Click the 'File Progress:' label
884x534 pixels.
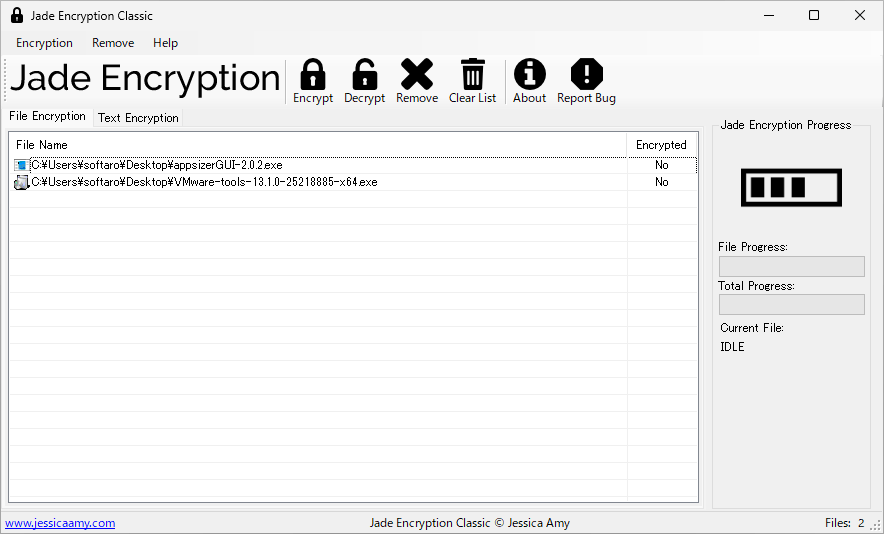point(753,247)
